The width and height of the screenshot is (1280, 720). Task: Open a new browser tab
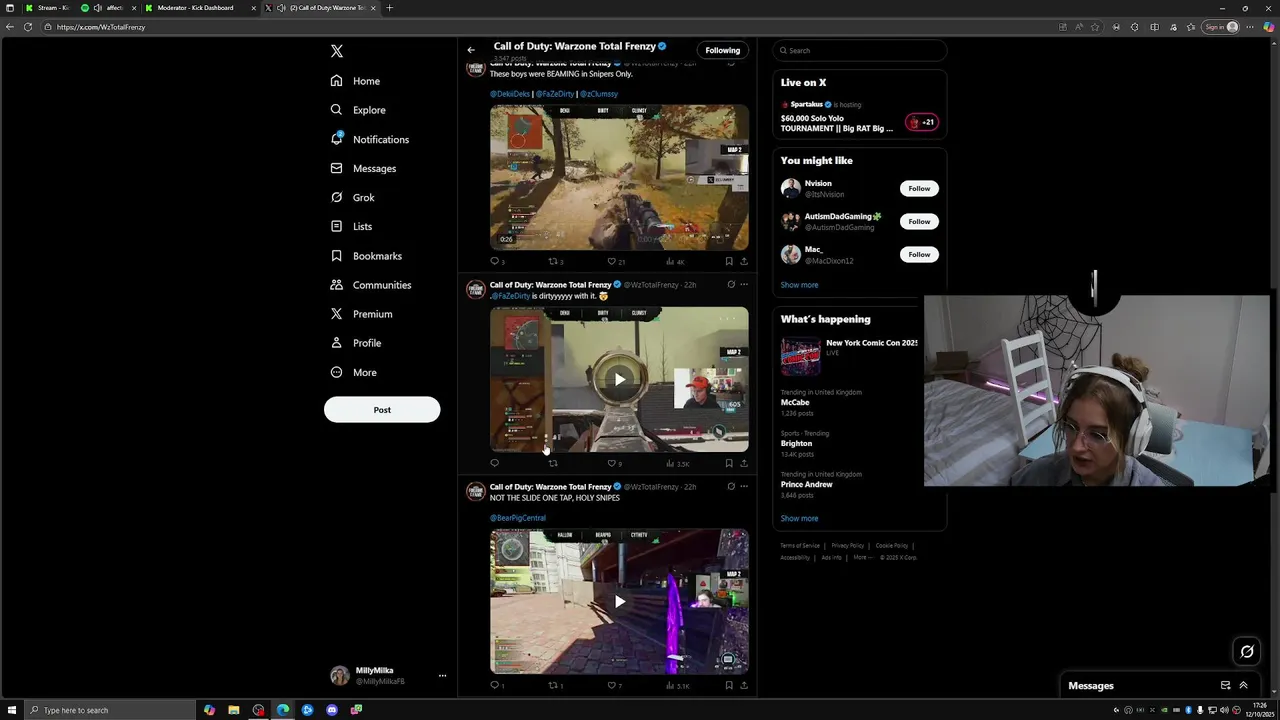[389, 8]
